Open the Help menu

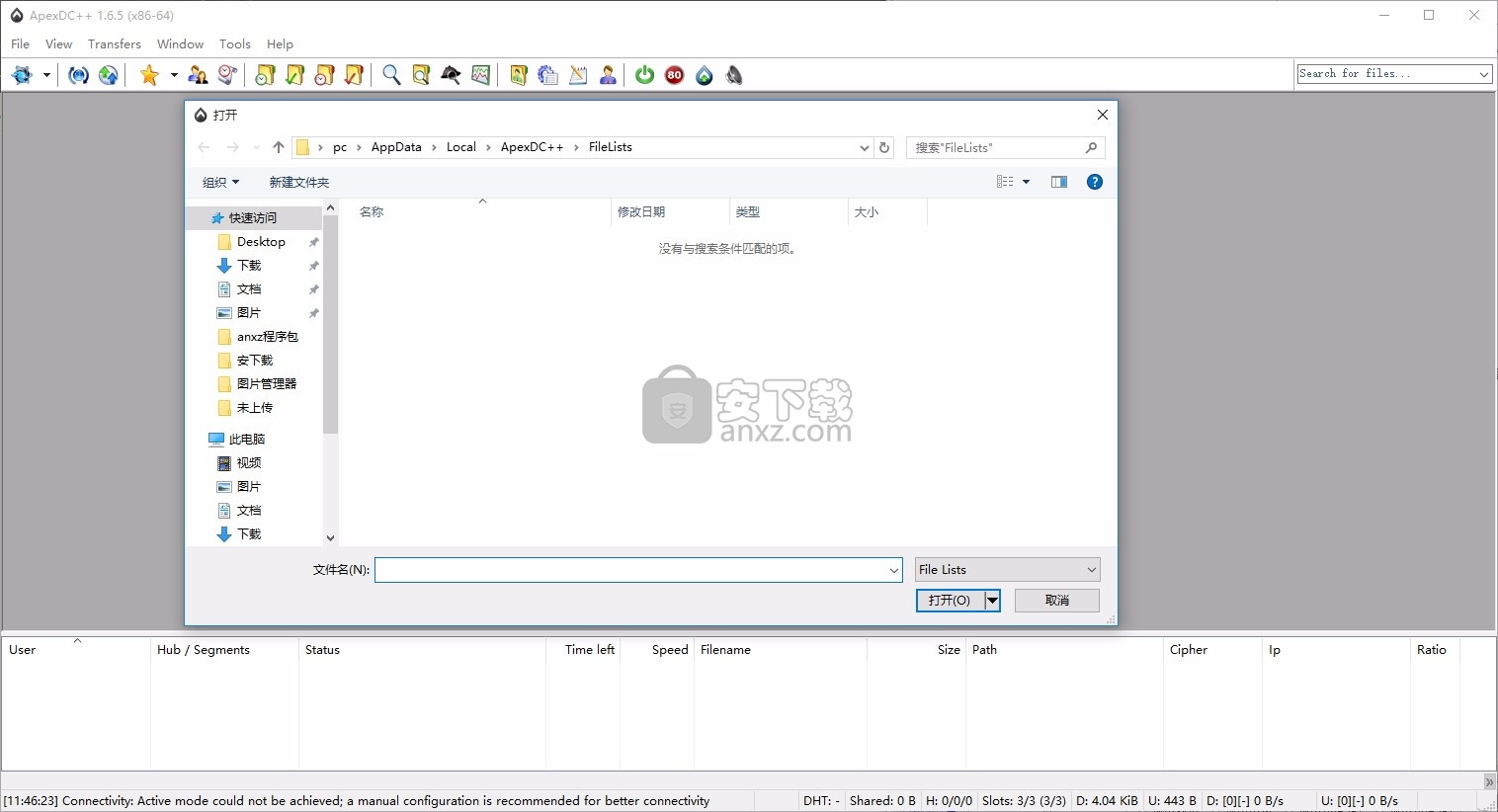pyautogui.click(x=280, y=43)
